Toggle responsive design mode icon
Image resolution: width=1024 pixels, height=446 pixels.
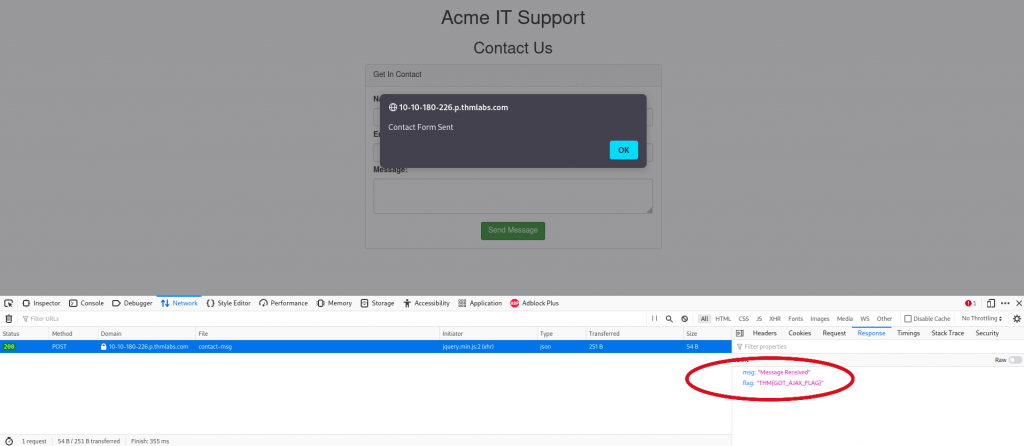point(991,303)
